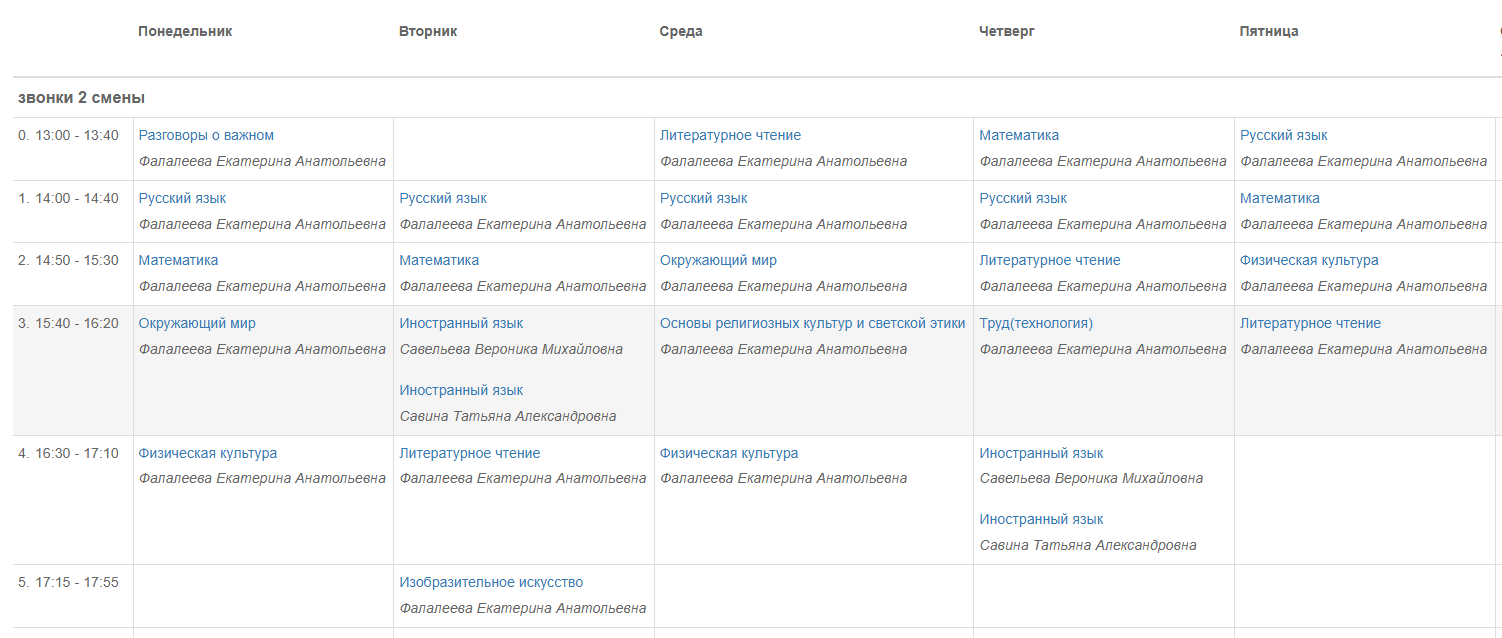This screenshot has height=638, width=1502.
Task: Open Tuesday's Иностранный язык with Савельева
Action: coord(461,323)
